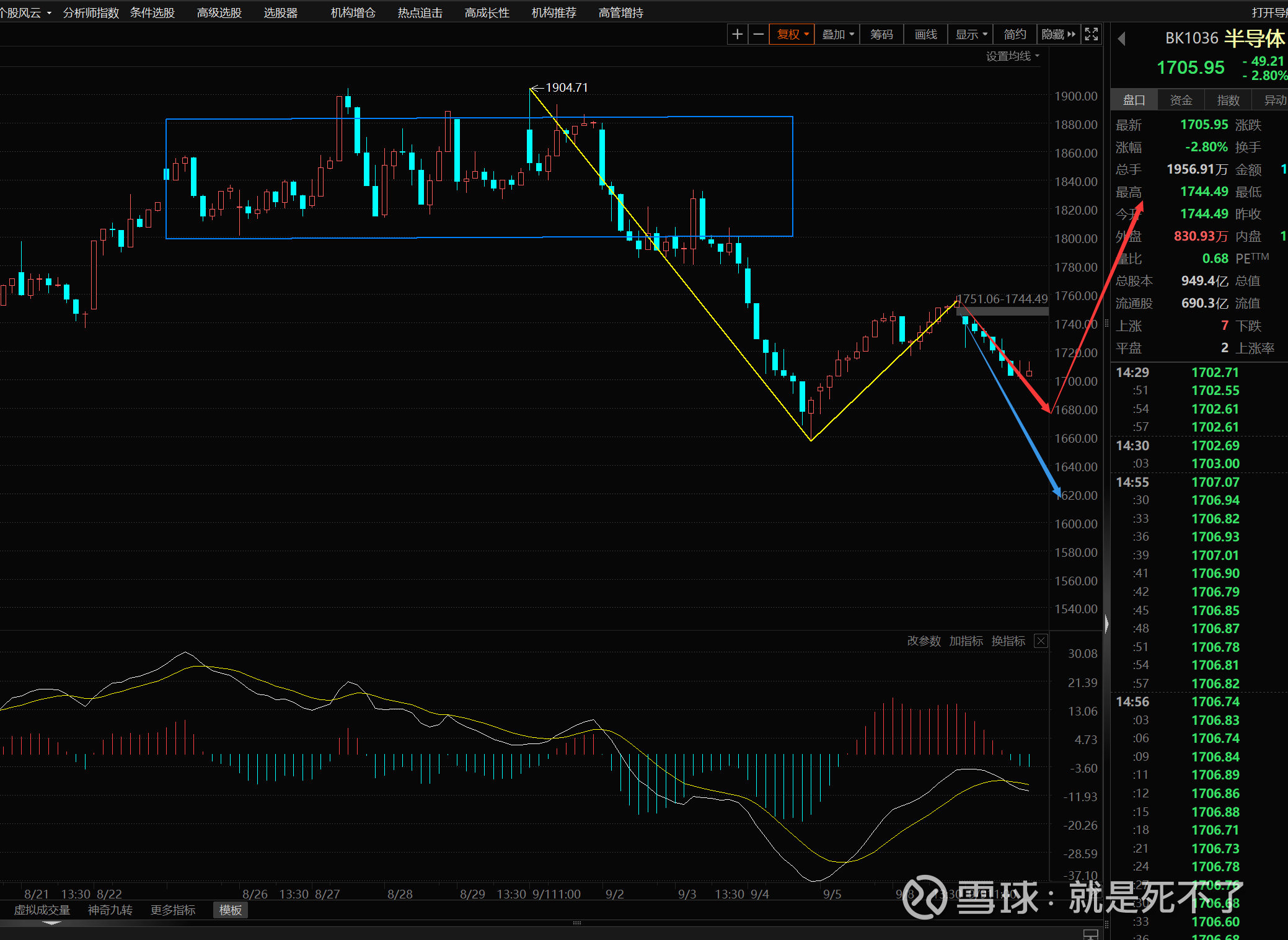This screenshot has height=940, width=1288.
Task: Click the minus zoom-out chart button
Action: [758, 35]
